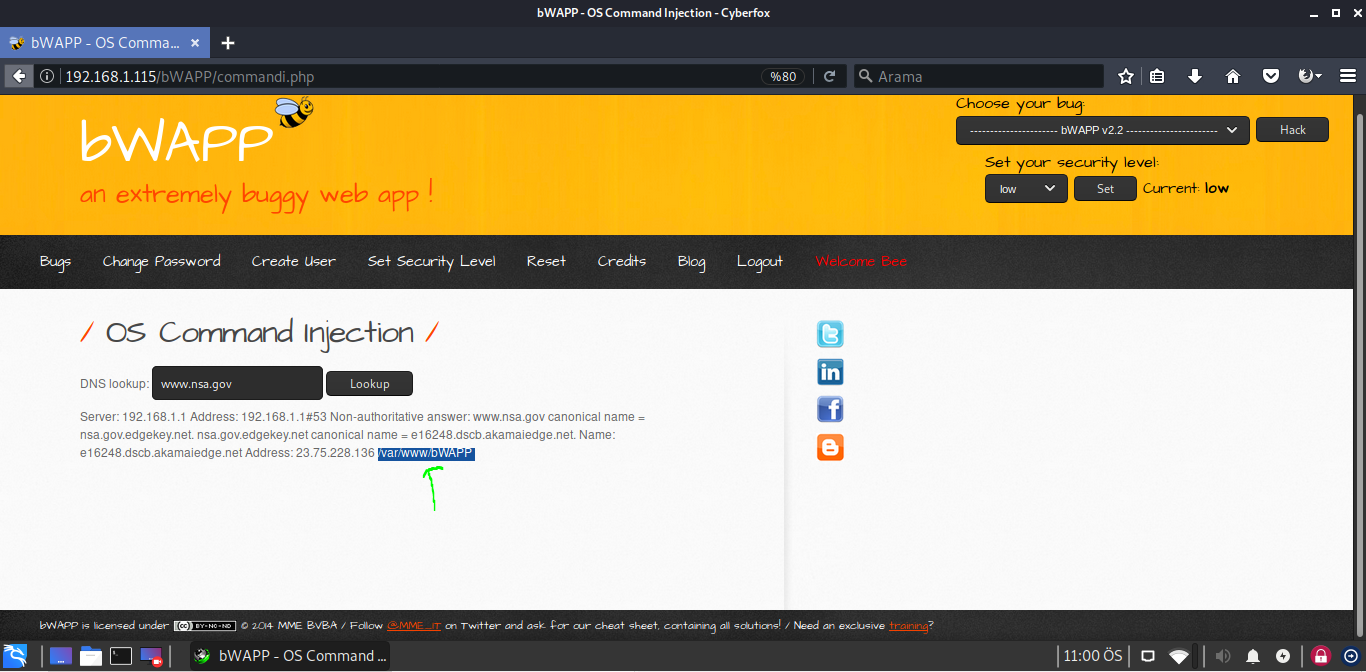Focus the Arama search box
This screenshot has height=672, width=1366.
(x=978, y=76)
